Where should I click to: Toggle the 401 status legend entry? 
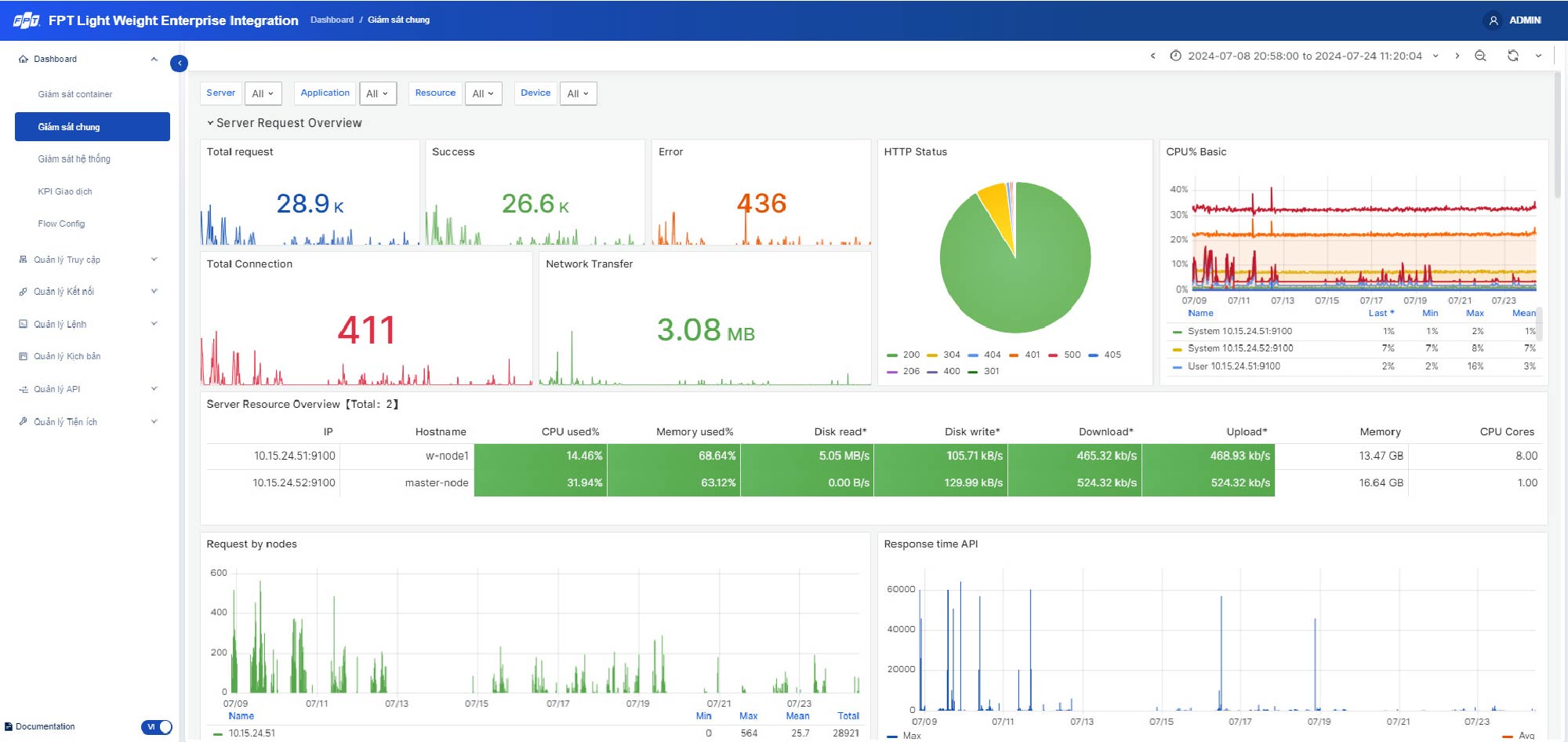[1025, 355]
